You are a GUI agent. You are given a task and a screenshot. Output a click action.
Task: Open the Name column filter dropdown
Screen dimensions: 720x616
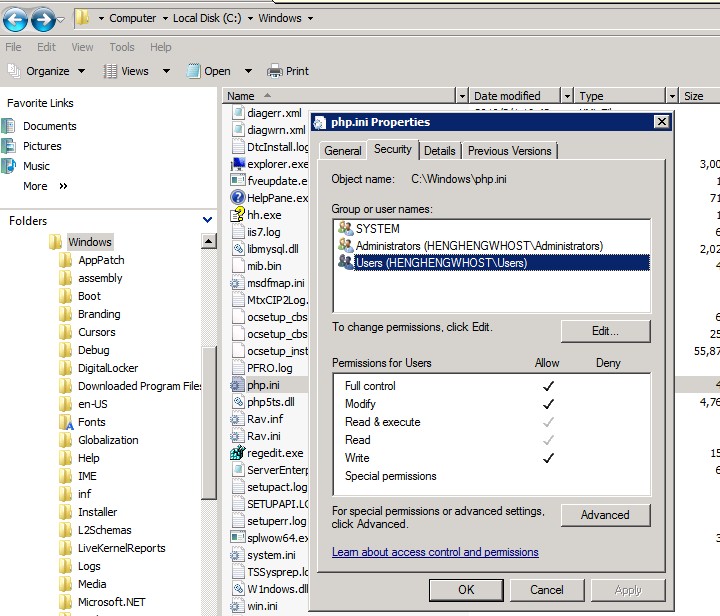tap(462, 96)
